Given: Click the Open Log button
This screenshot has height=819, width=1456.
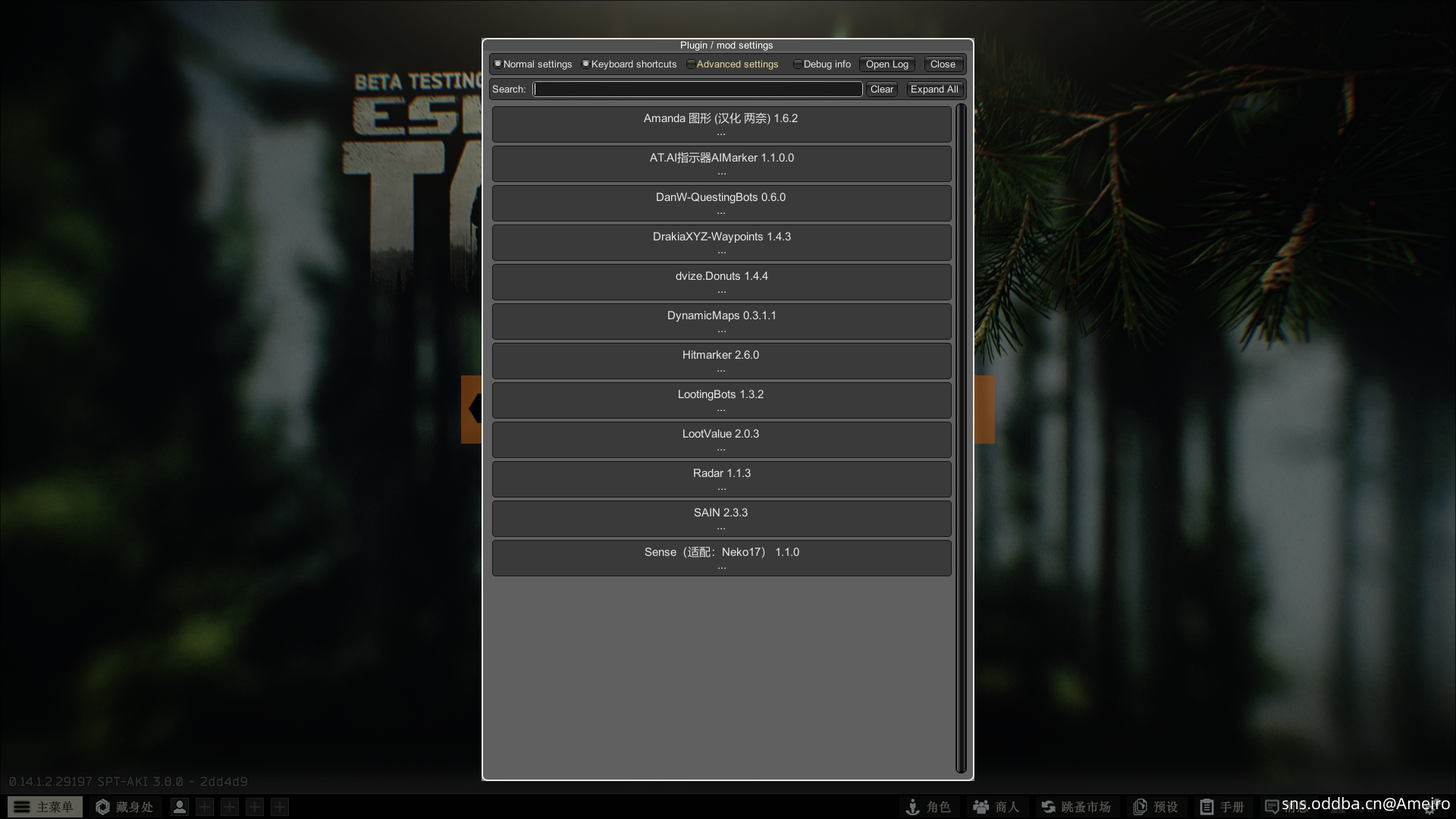Looking at the screenshot, I should click(886, 64).
